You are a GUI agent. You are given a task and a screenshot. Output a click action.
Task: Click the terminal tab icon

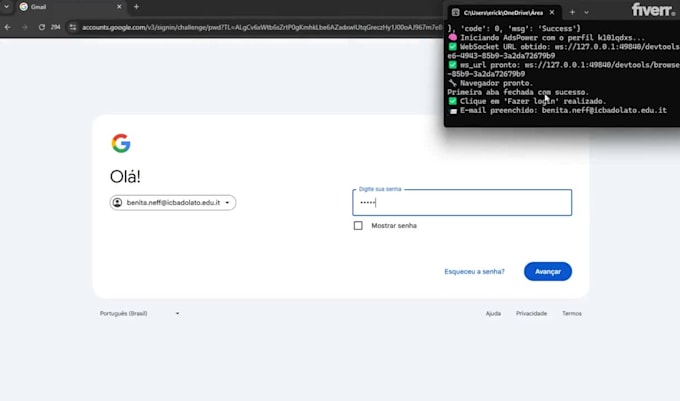pos(455,13)
